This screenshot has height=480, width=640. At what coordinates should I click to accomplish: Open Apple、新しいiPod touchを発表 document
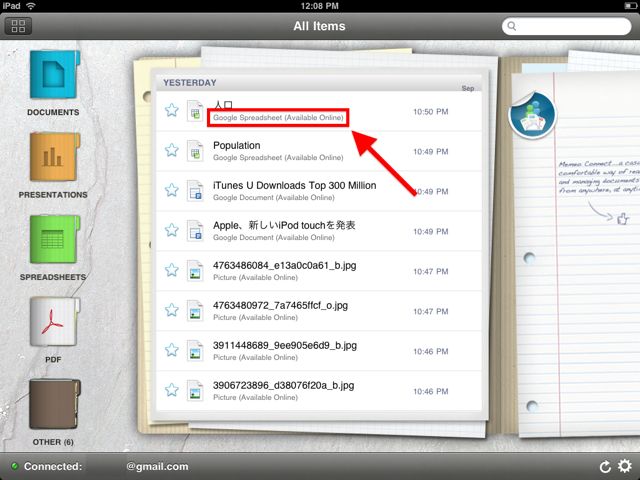click(284, 225)
